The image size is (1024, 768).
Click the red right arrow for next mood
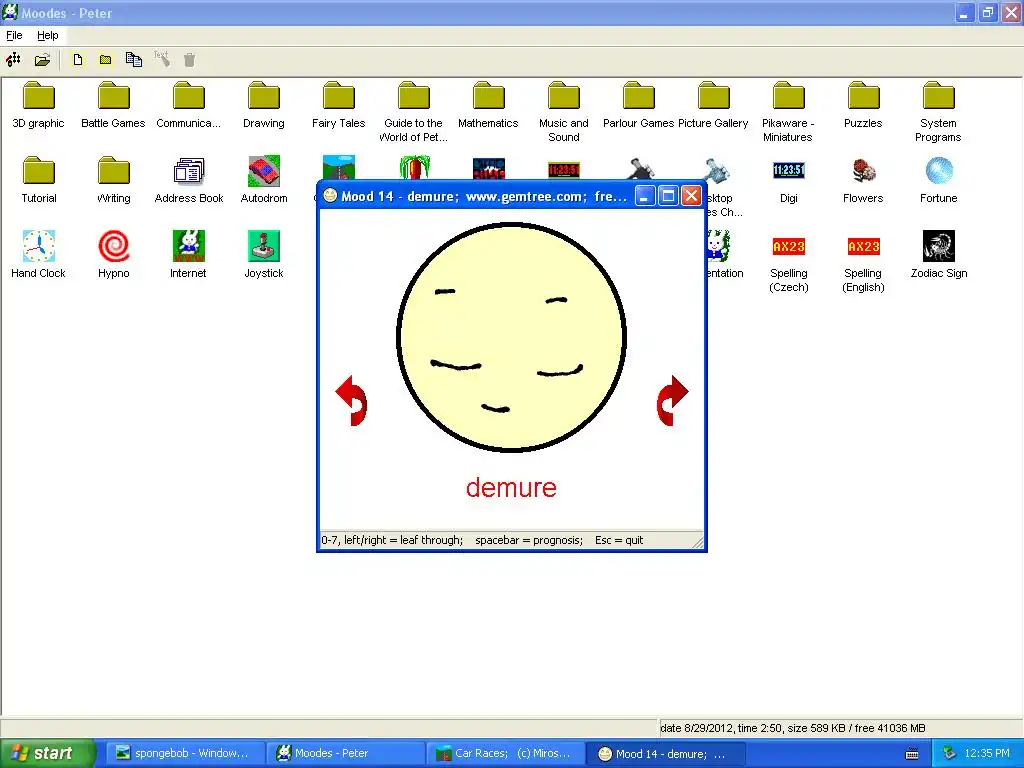coord(672,400)
